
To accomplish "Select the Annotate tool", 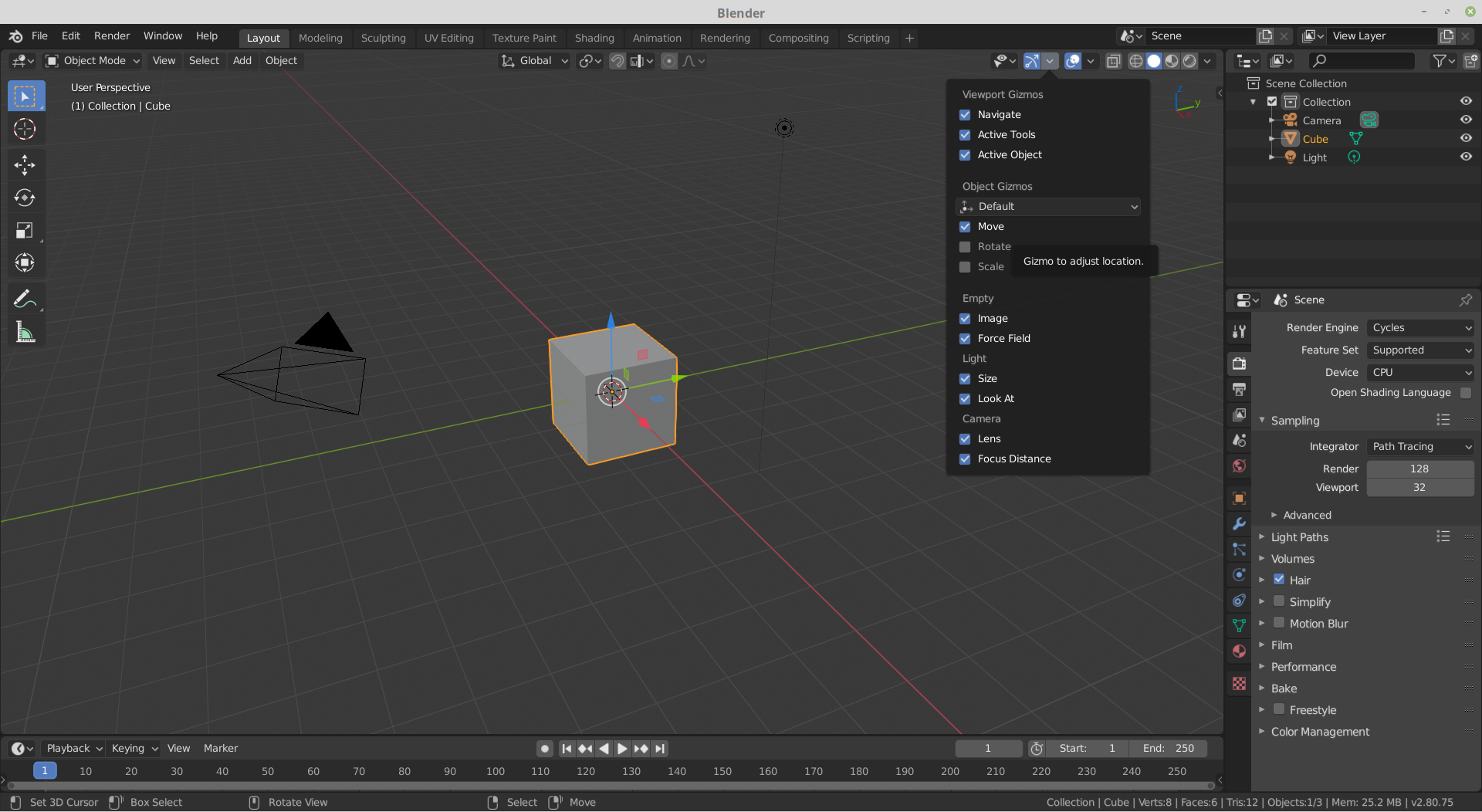I will [x=25, y=299].
